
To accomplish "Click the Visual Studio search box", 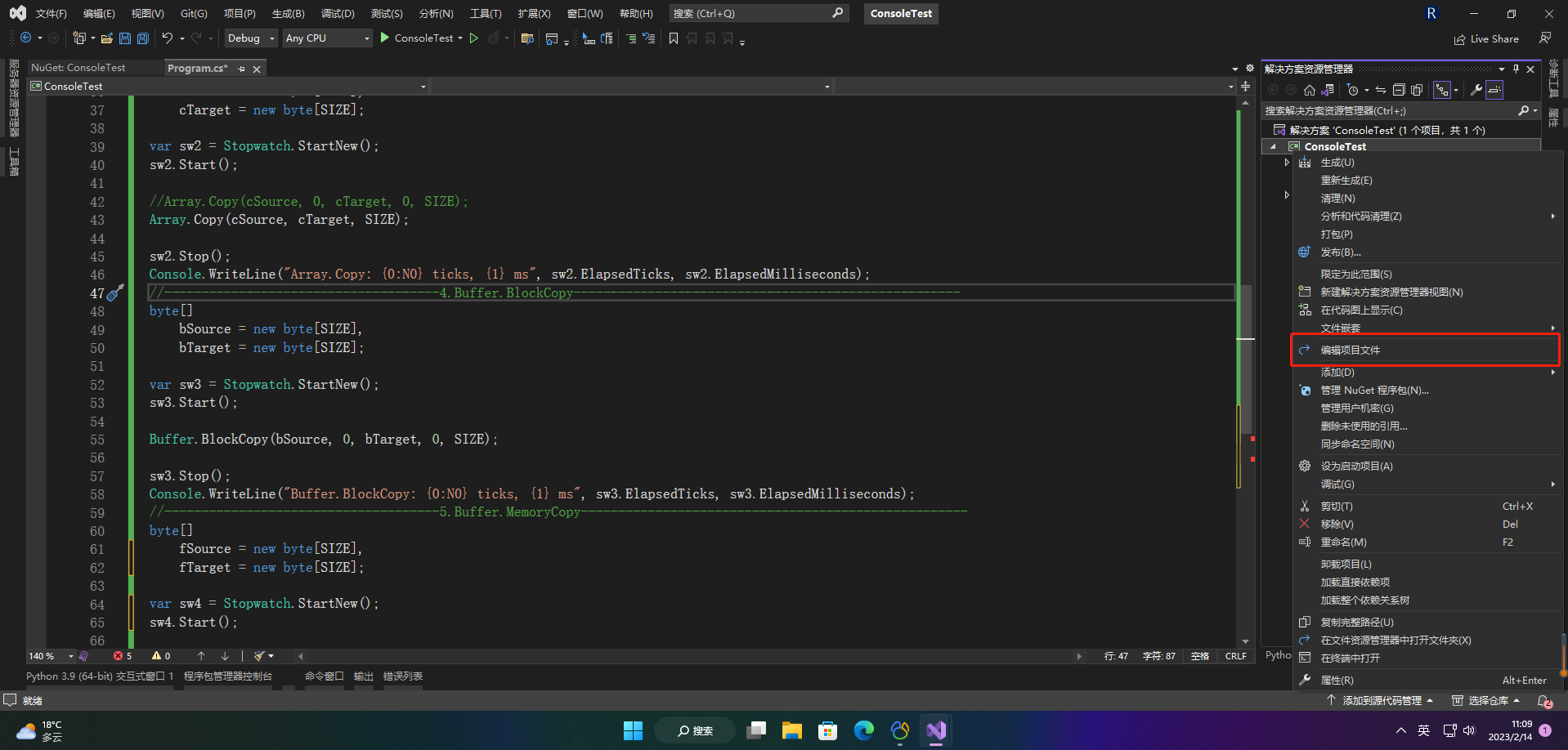I will tap(759, 14).
